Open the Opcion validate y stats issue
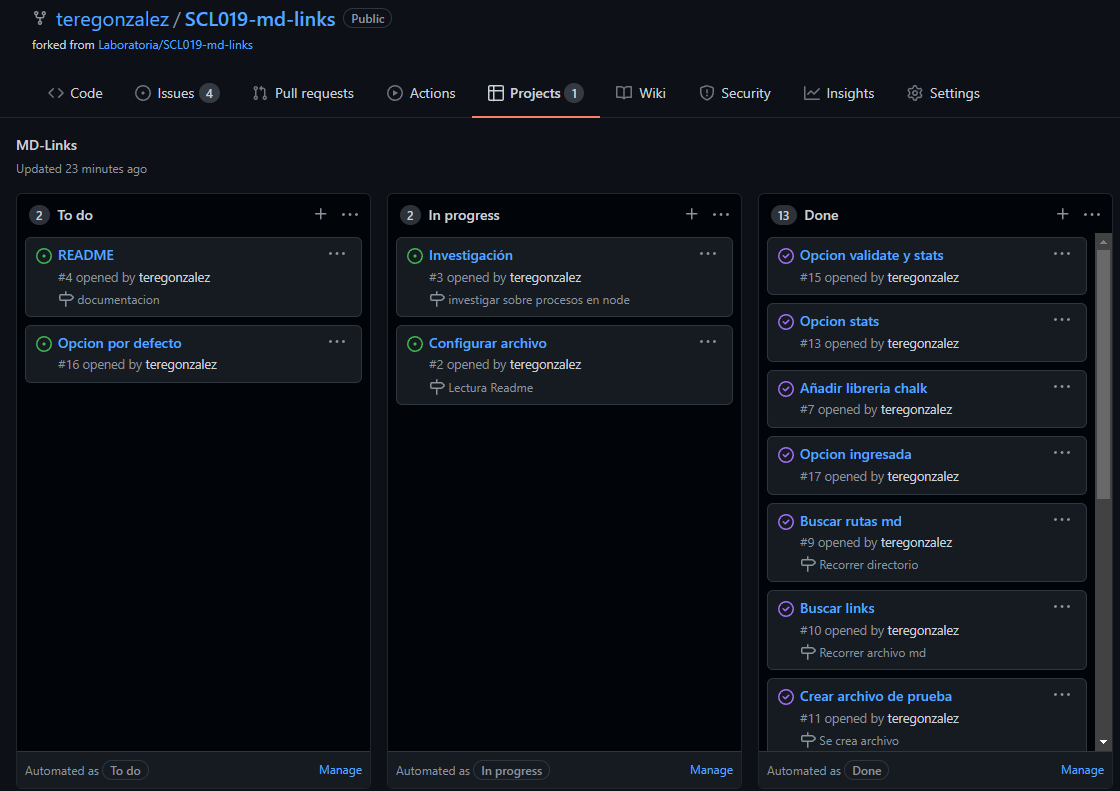1120x791 pixels. [871, 255]
